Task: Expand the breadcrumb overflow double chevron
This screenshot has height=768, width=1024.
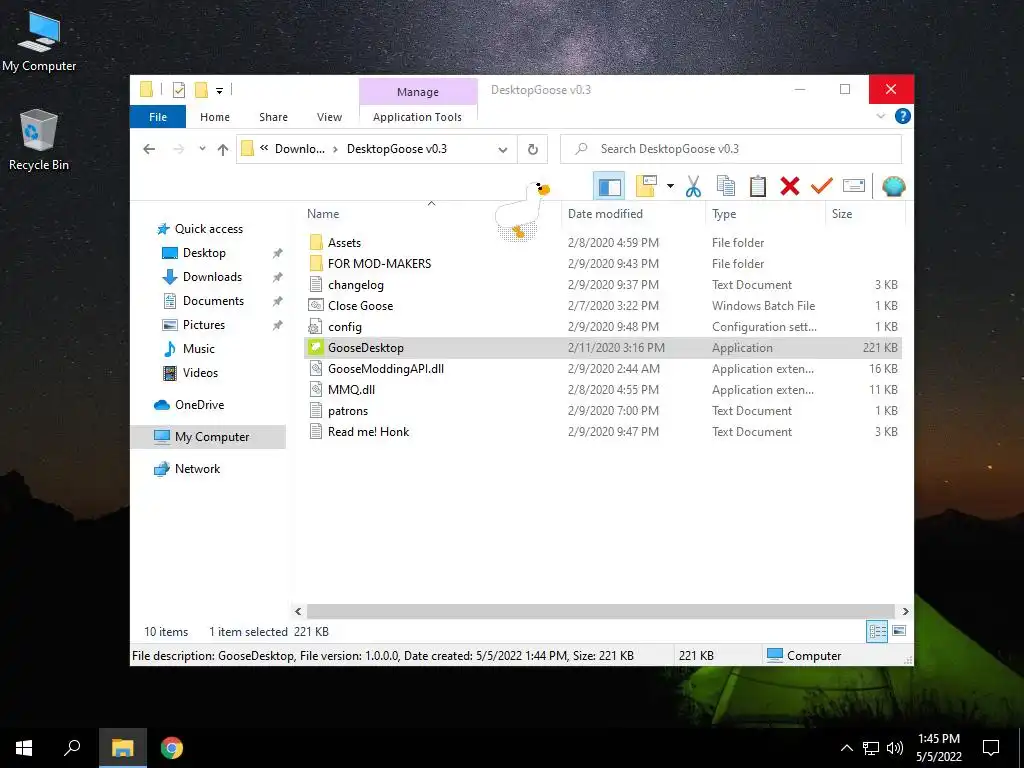Action: (x=264, y=148)
